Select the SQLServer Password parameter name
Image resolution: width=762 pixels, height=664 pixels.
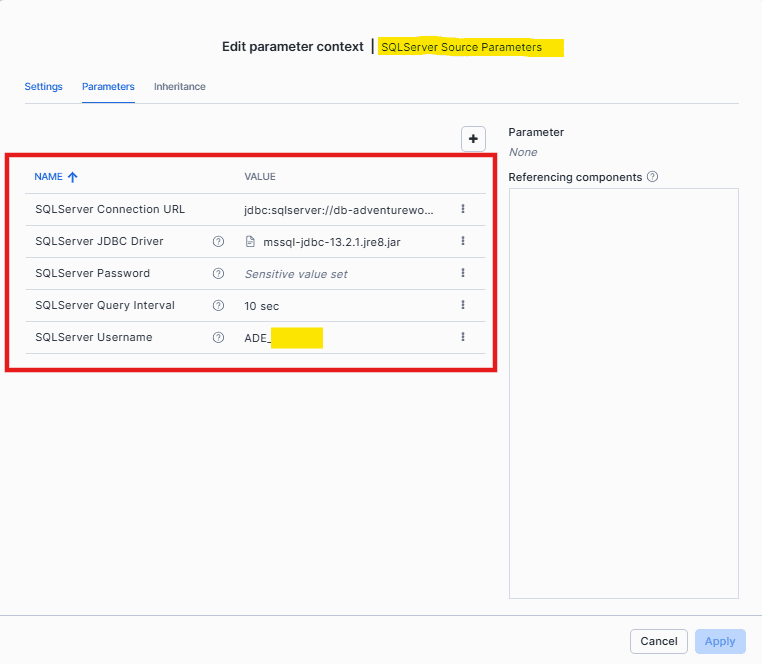tap(92, 273)
